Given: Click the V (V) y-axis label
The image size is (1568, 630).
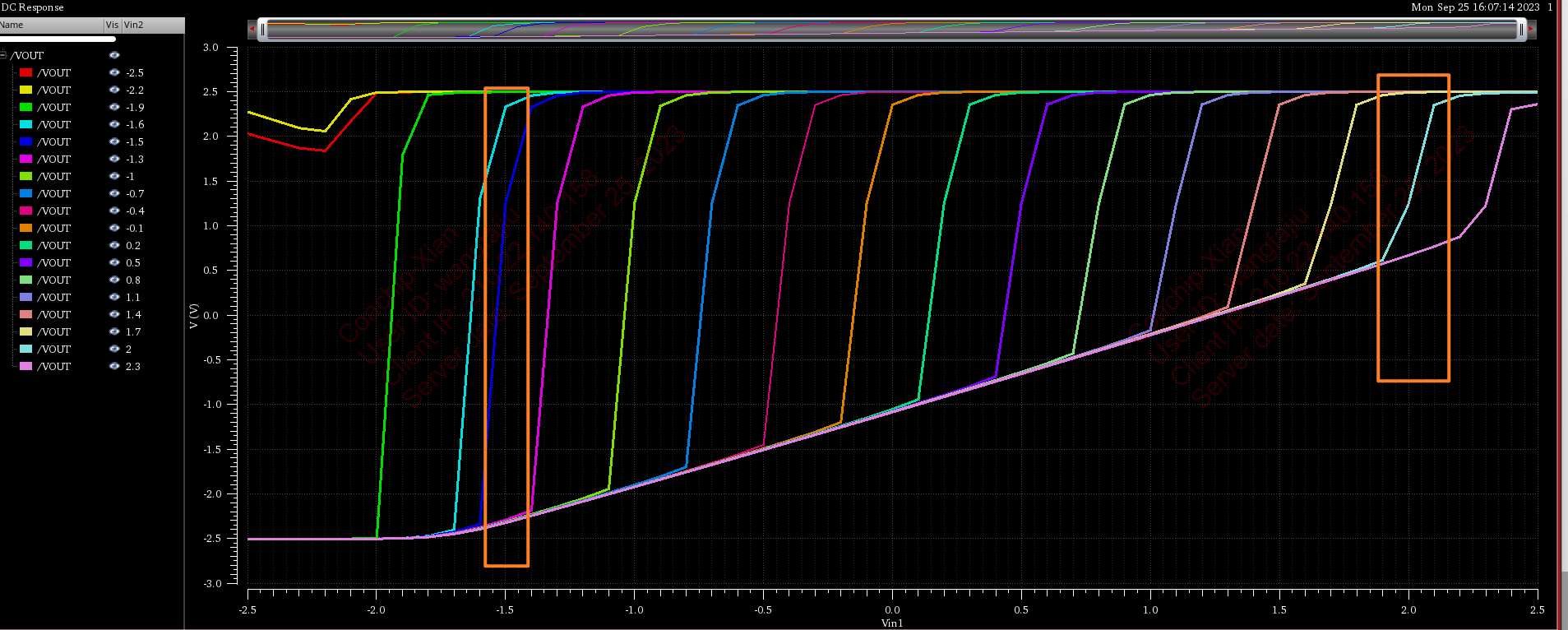Looking at the screenshot, I should (194, 316).
